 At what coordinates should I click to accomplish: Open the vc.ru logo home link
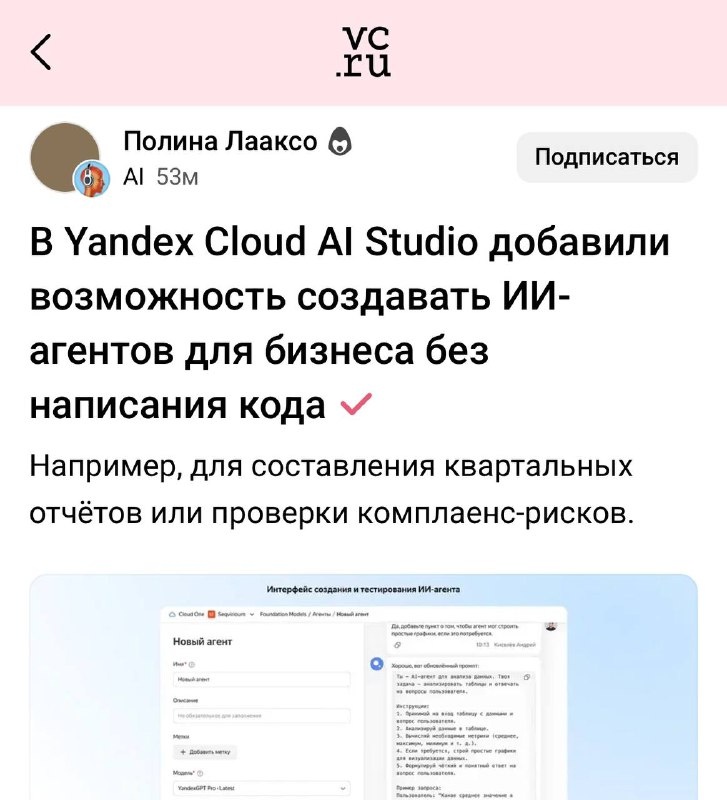coord(363,52)
